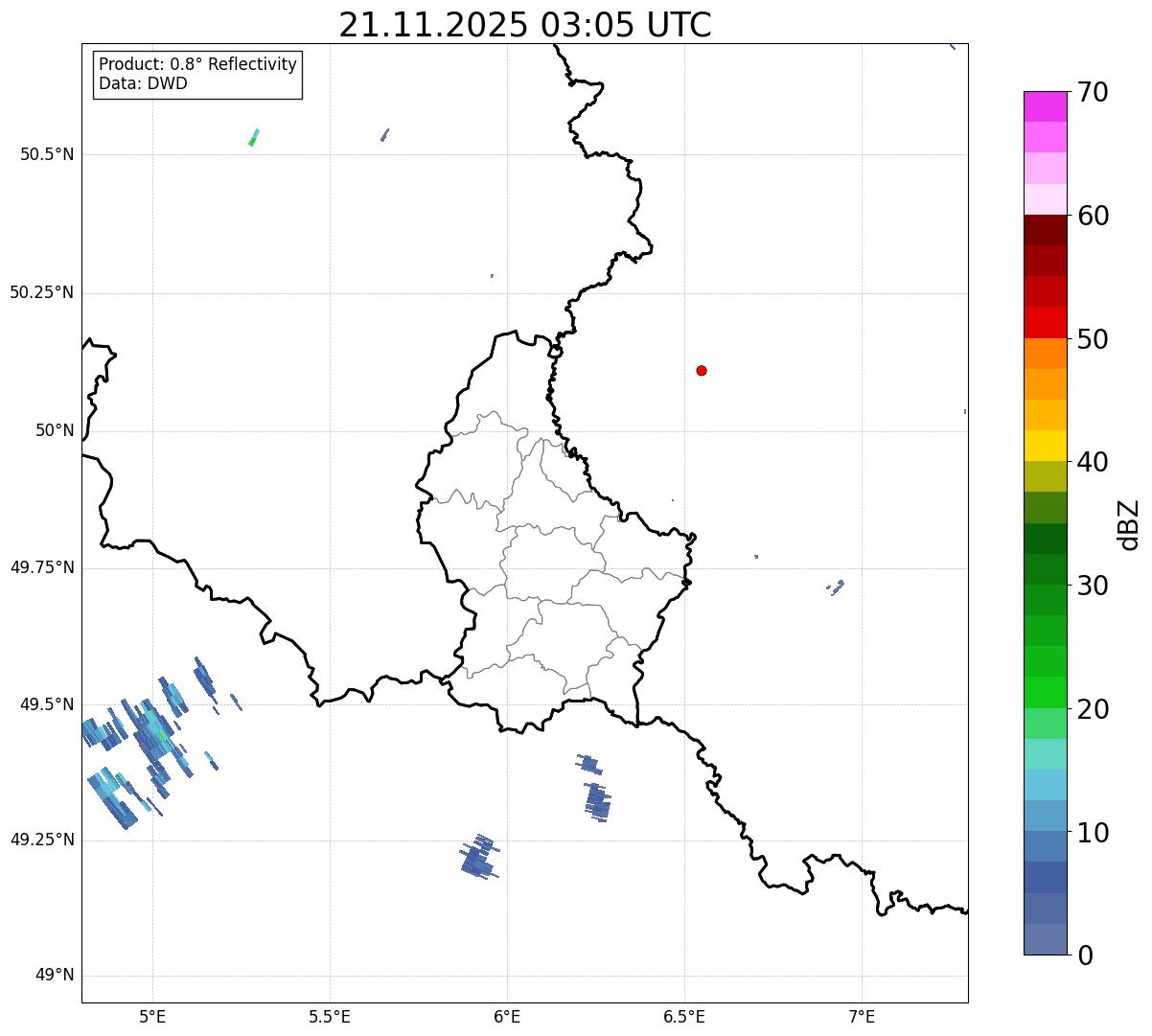Click the yellow colorbar swatch just above 40
This screenshot has width=1152, height=1036.
click(1045, 446)
